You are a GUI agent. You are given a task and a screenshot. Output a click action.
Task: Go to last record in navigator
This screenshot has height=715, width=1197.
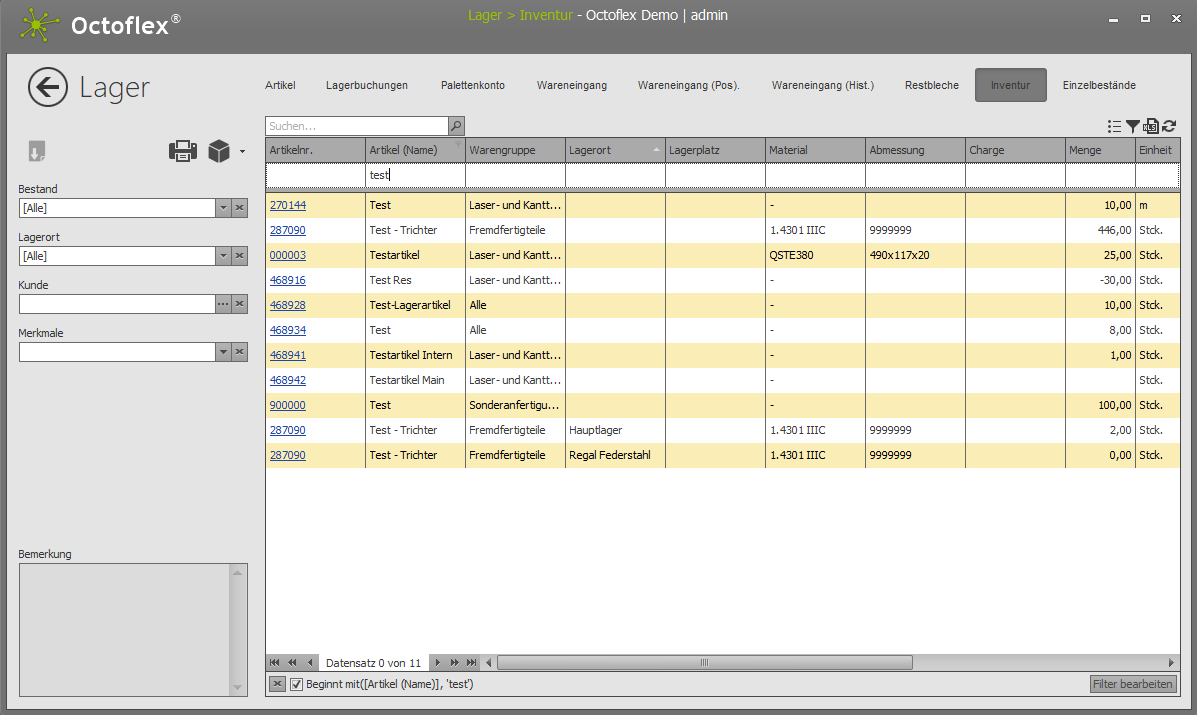471,663
